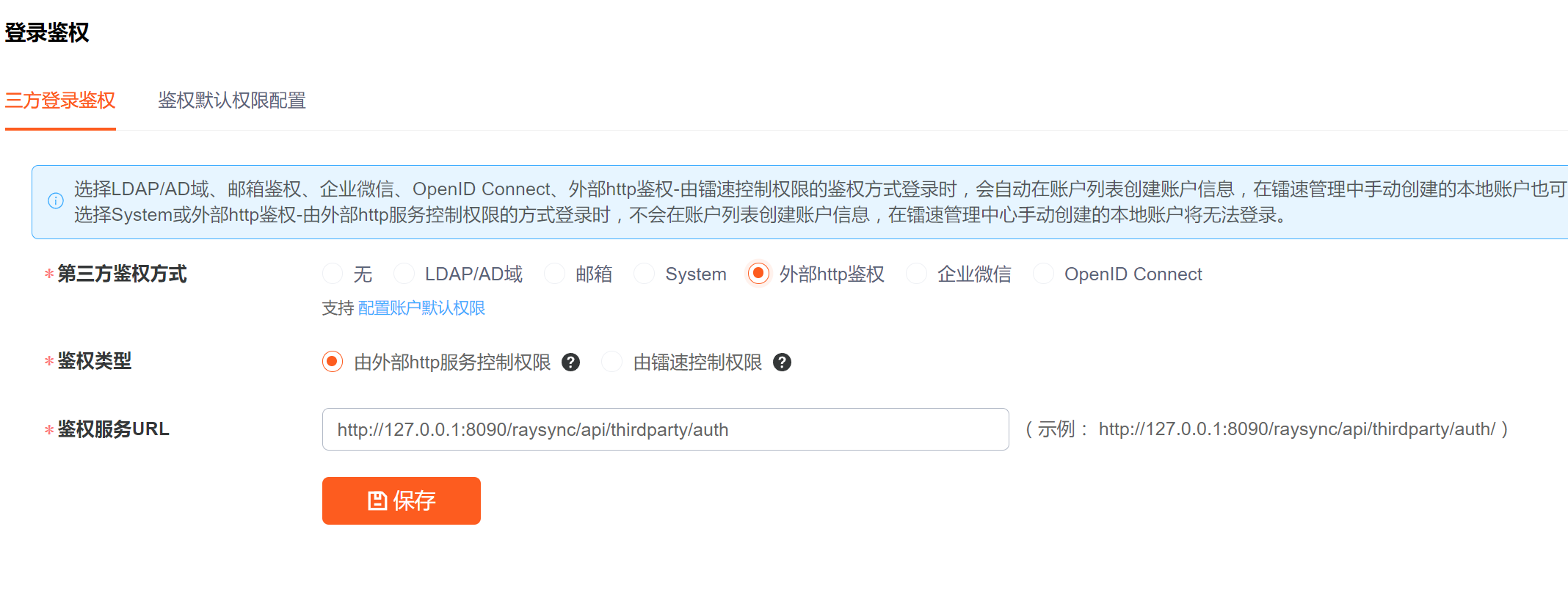Select the OpenID Connect radio option
The height and width of the screenshot is (601, 1568).
1043,274
